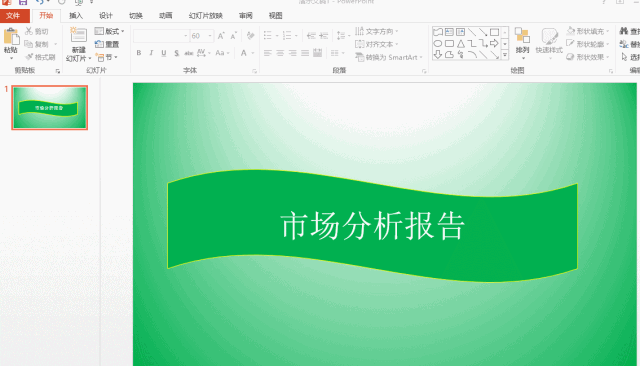Screen dimensions: 640x366
Task: Open bullet list options
Action: [x=277, y=36]
